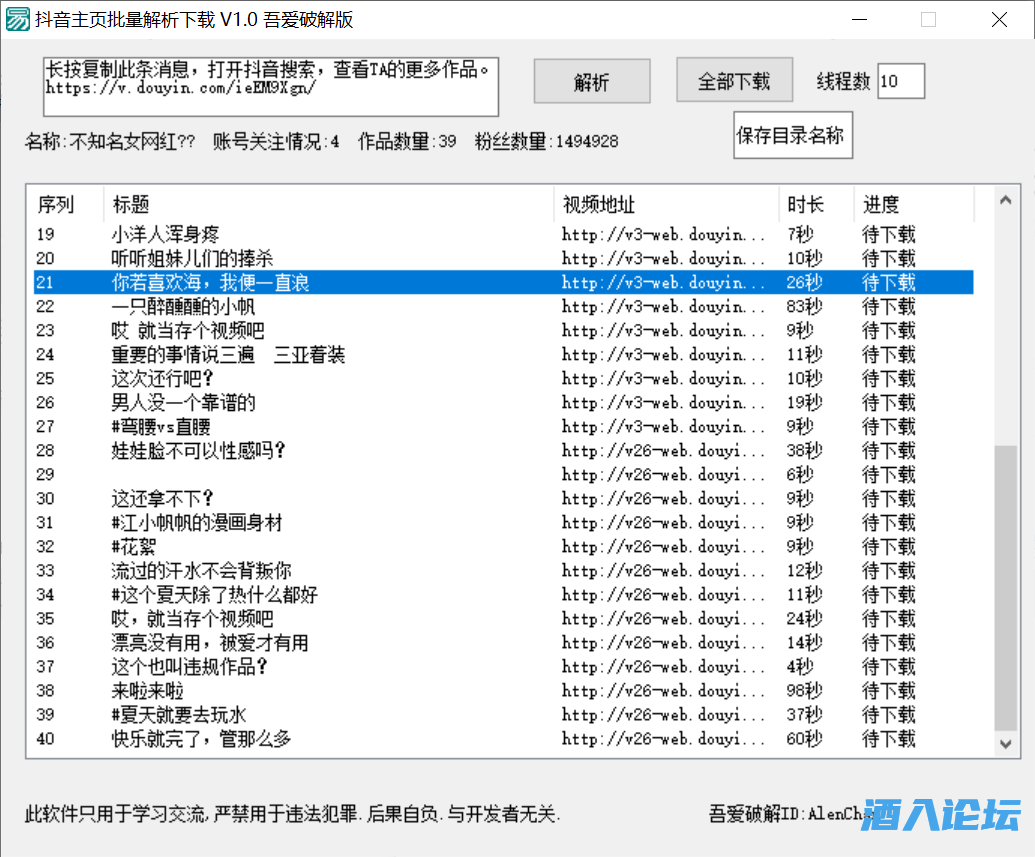The image size is (1035, 857).
Task: Select row 漂亮没有用，被爱才有用
Action: [x=504, y=643]
